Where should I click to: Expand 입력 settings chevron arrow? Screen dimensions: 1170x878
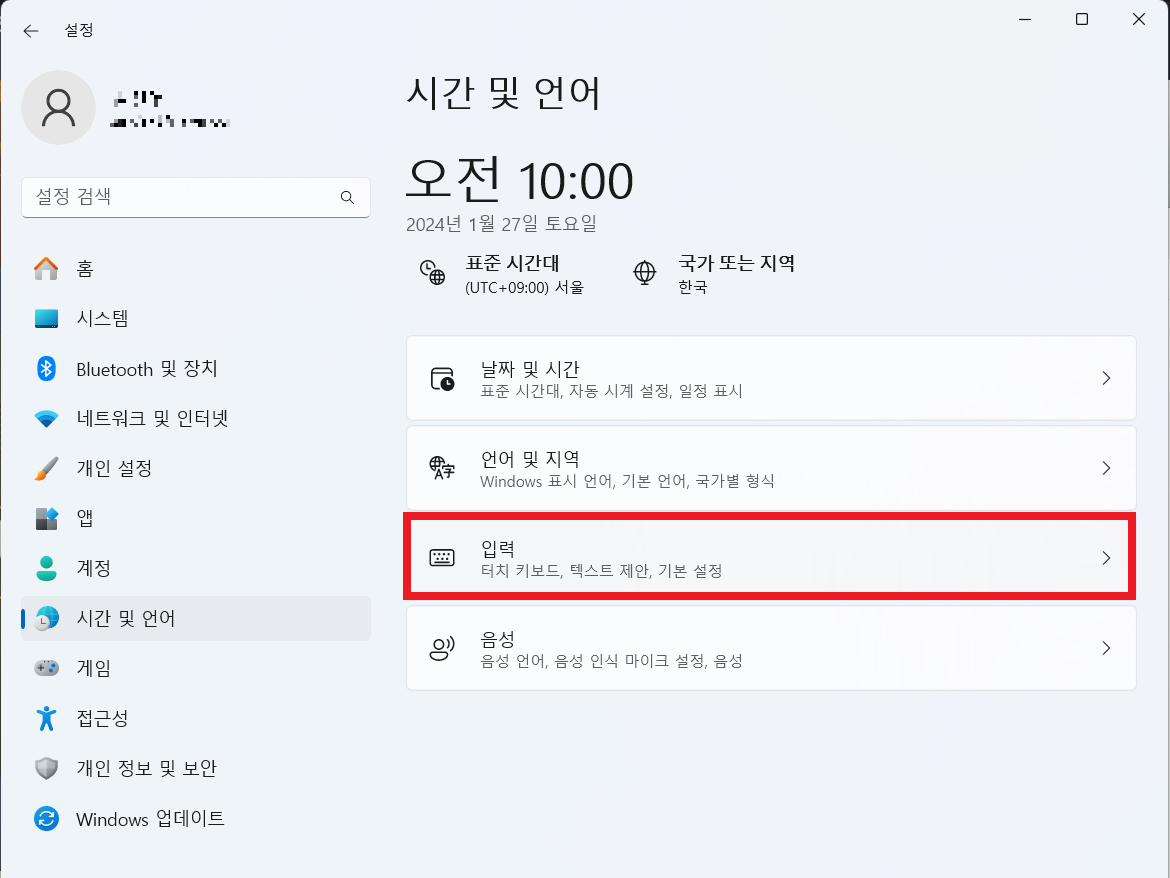pos(1107,558)
